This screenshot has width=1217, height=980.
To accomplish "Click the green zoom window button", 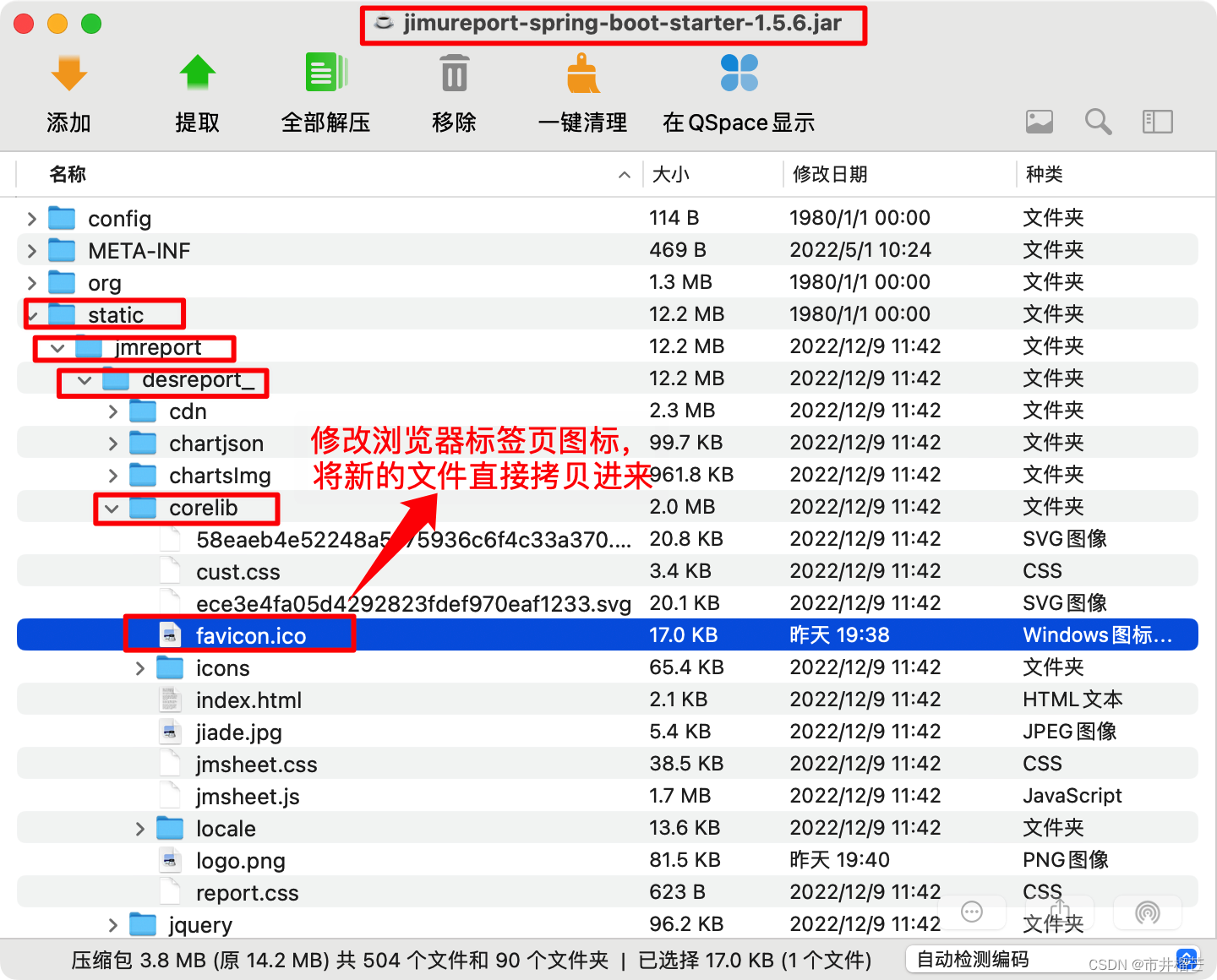I will 91,24.
